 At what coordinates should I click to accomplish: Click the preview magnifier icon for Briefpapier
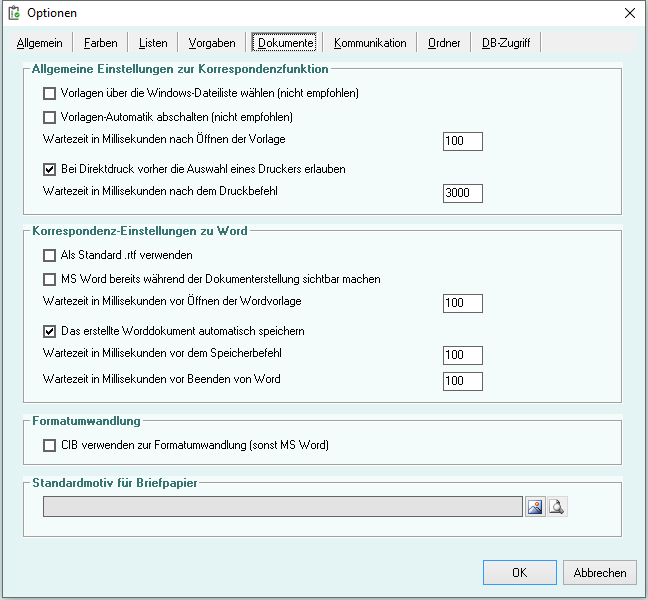tap(557, 507)
